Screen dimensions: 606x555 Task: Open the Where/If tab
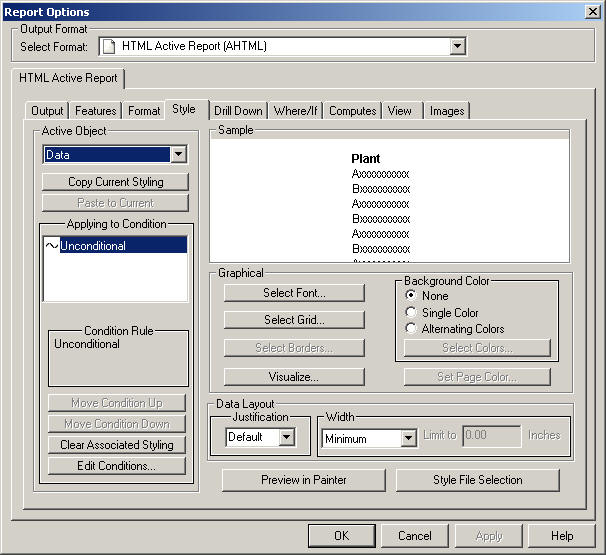tap(296, 111)
